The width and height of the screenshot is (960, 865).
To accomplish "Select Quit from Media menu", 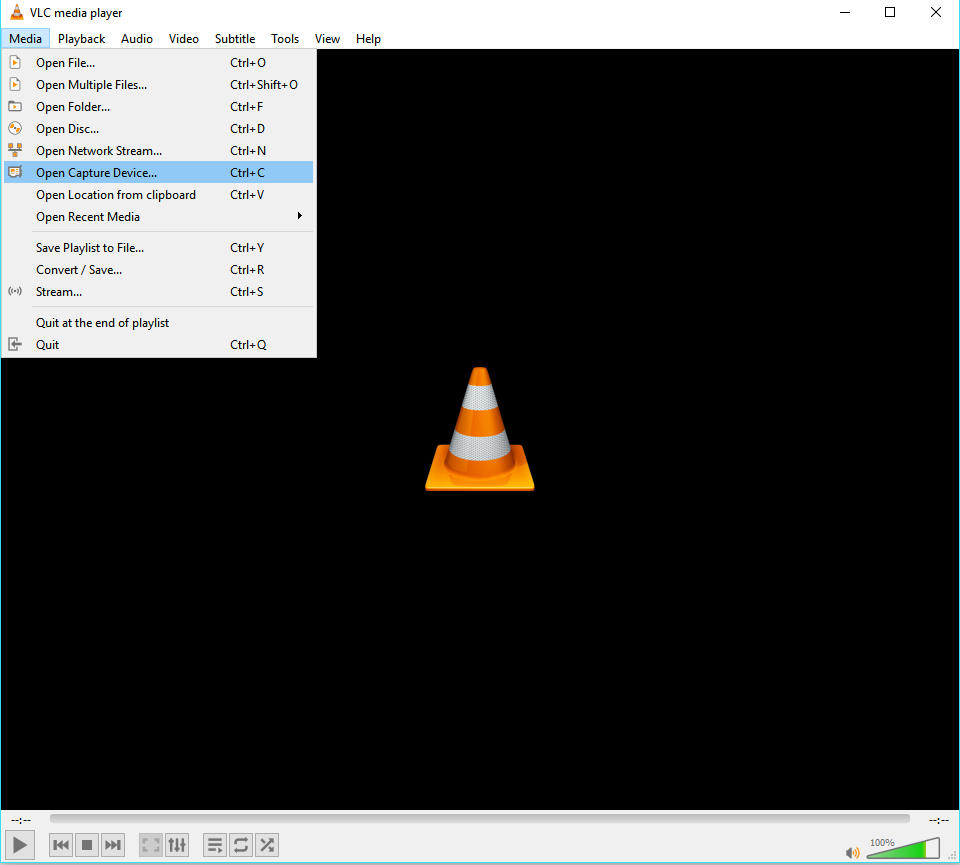I will coord(48,345).
